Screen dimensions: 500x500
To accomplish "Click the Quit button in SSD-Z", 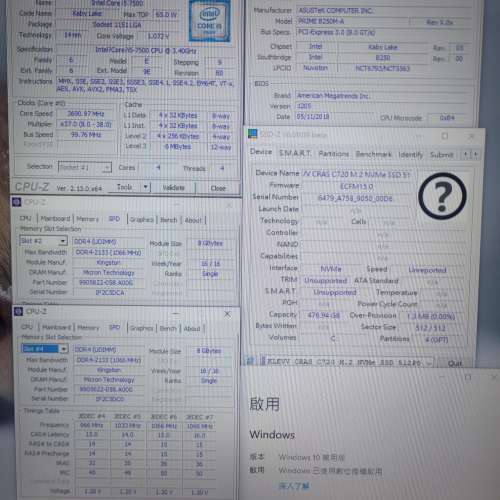I will pos(455,363).
